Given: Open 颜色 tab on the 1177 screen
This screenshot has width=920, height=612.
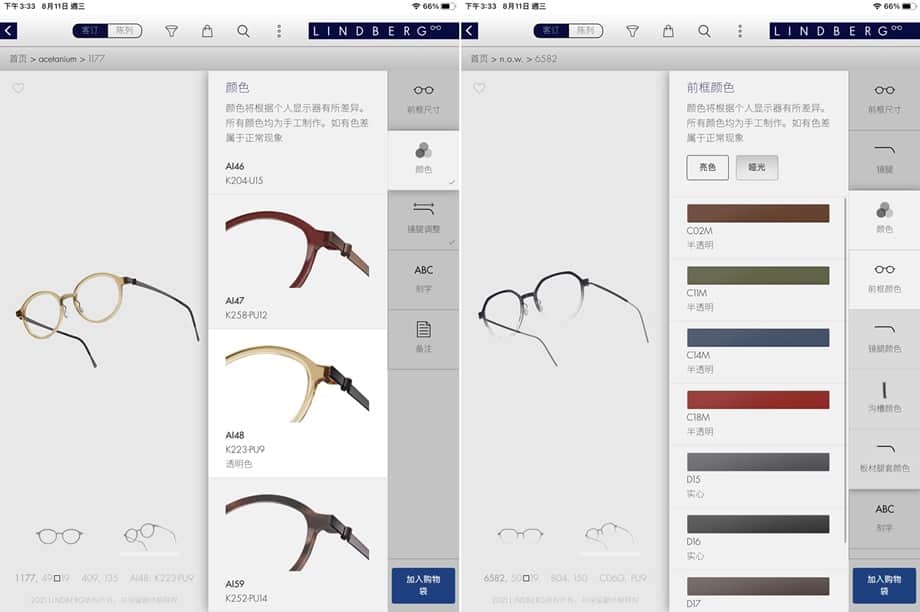Looking at the screenshot, I should 423,160.
